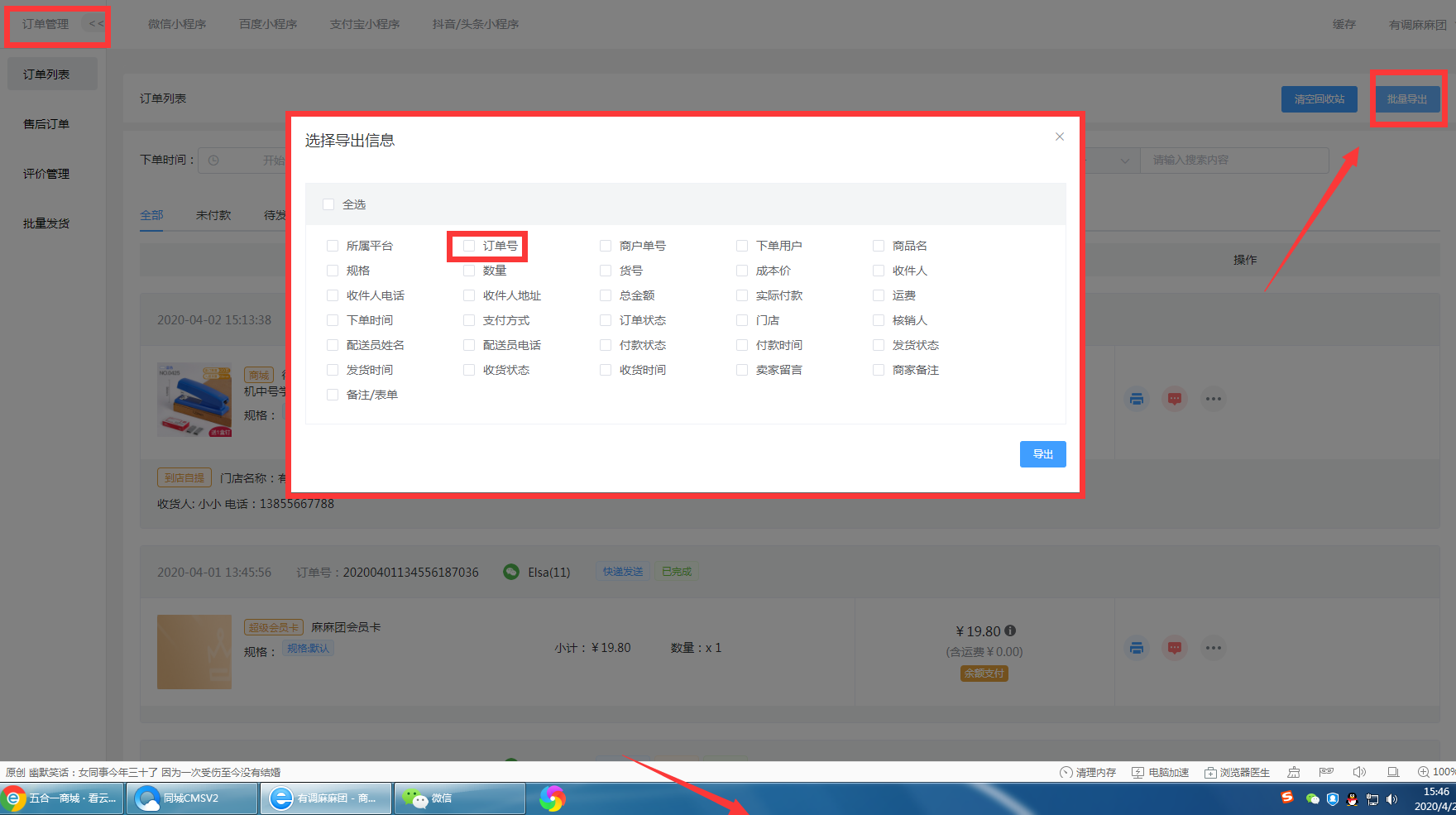This screenshot has height=815, width=1456.
Task: Click print icon for the stapler order
Action: point(1137,399)
